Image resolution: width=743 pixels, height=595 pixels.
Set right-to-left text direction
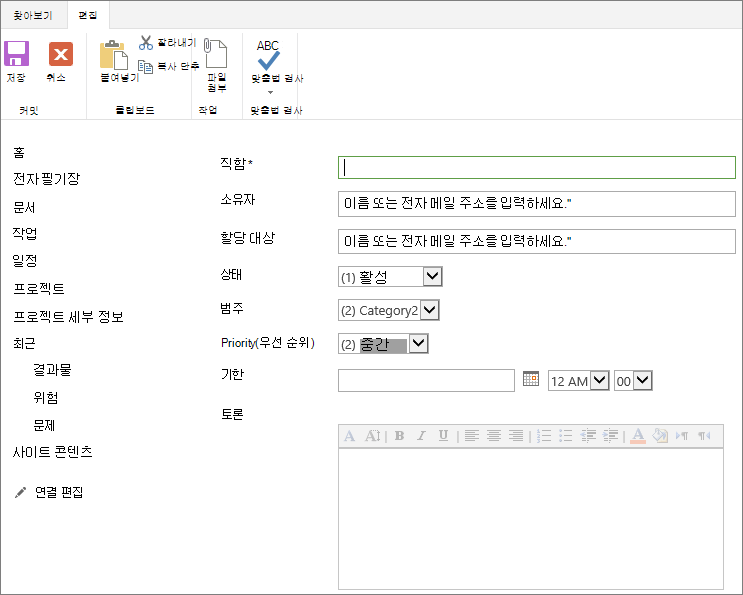[x=704, y=436]
